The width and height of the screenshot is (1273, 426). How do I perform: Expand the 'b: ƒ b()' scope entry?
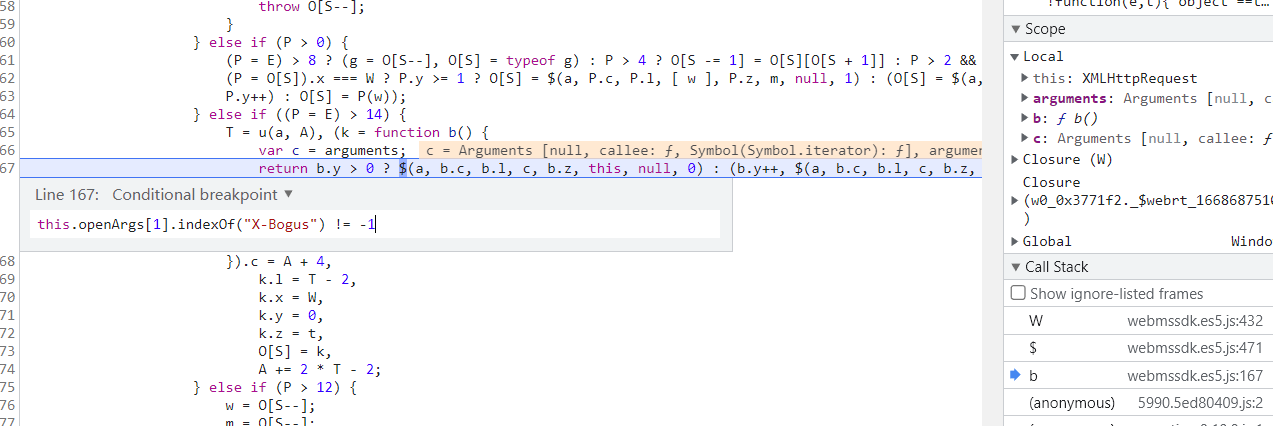point(1024,118)
